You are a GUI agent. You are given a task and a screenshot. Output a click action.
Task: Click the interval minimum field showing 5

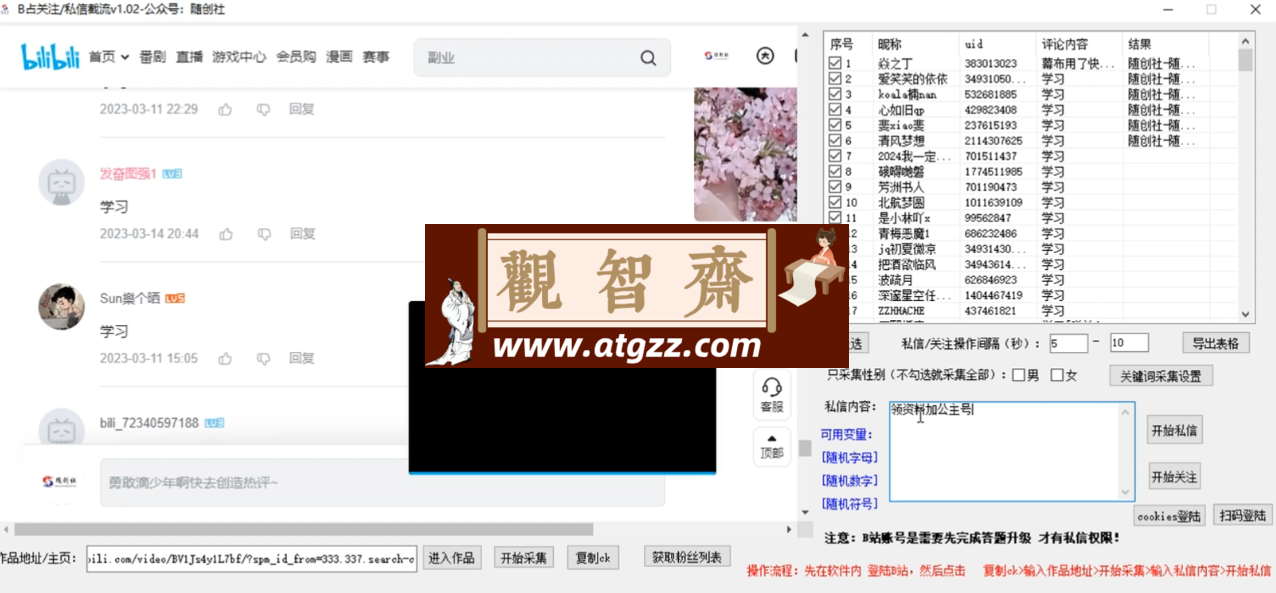click(x=1068, y=343)
